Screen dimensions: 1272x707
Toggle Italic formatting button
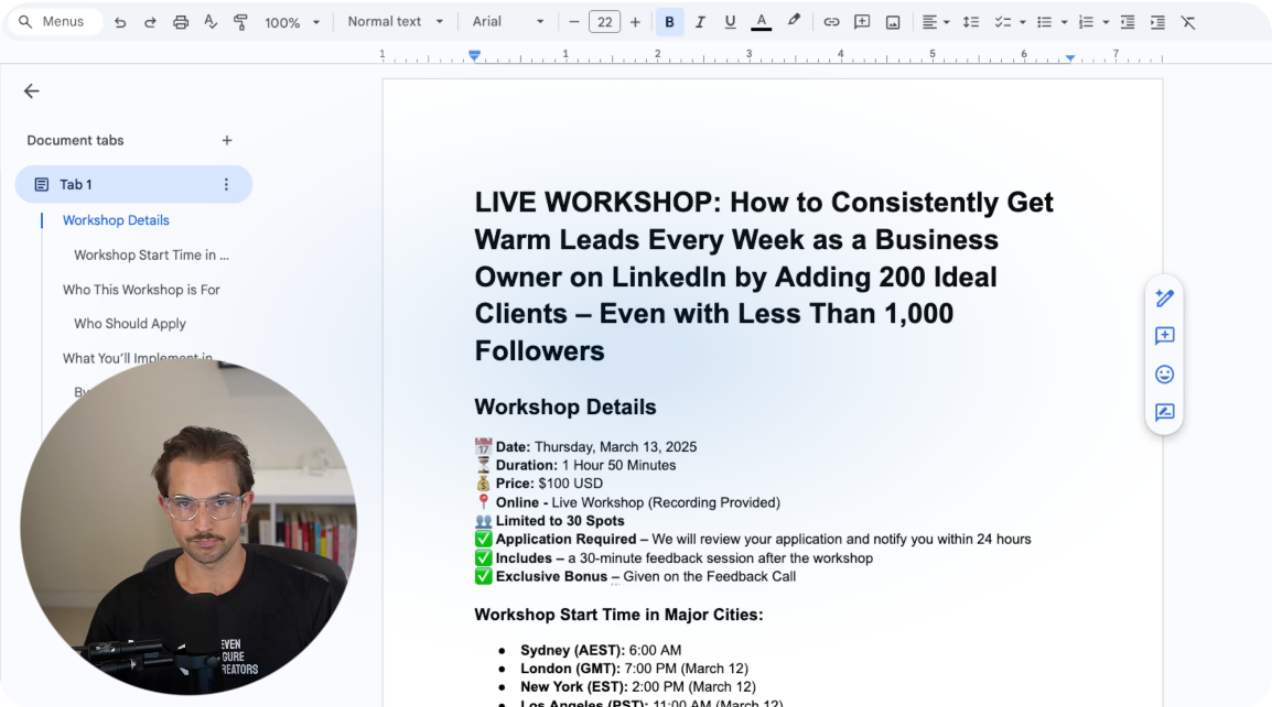pyautogui.click(x=700, y=22)
